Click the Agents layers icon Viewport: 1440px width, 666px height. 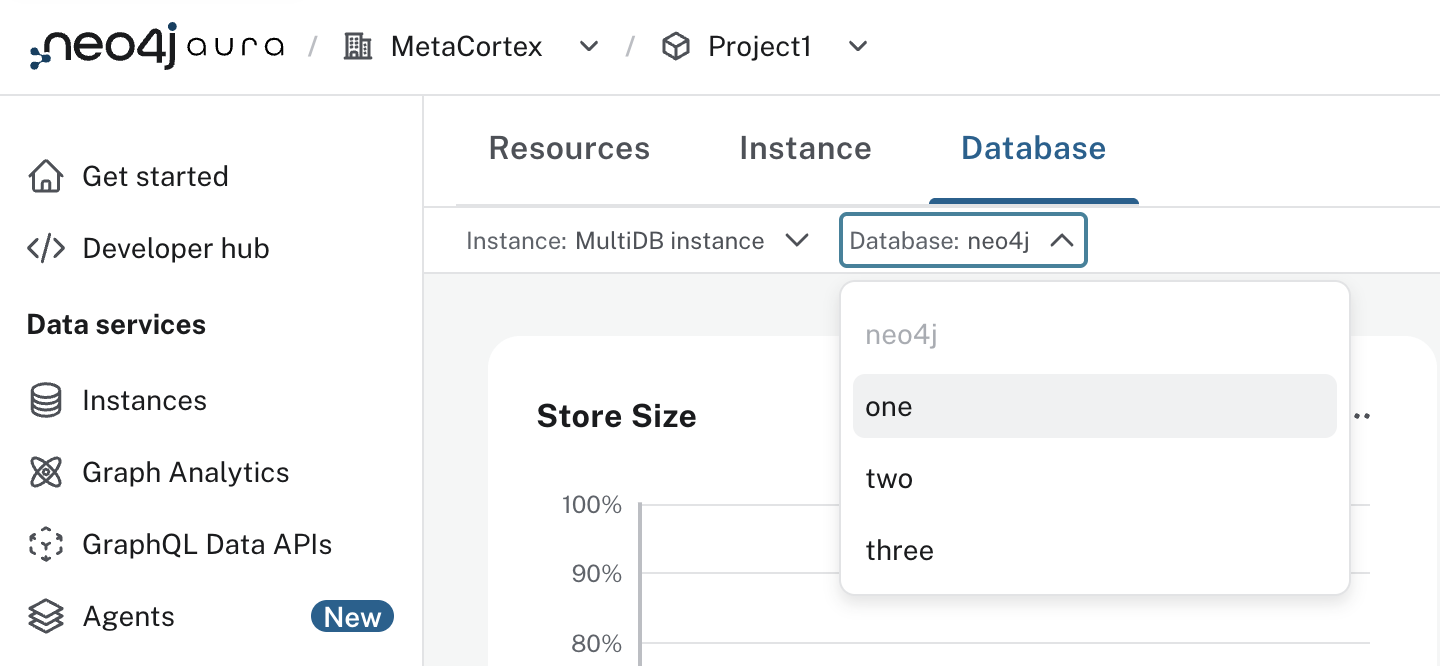click(46, 616)
